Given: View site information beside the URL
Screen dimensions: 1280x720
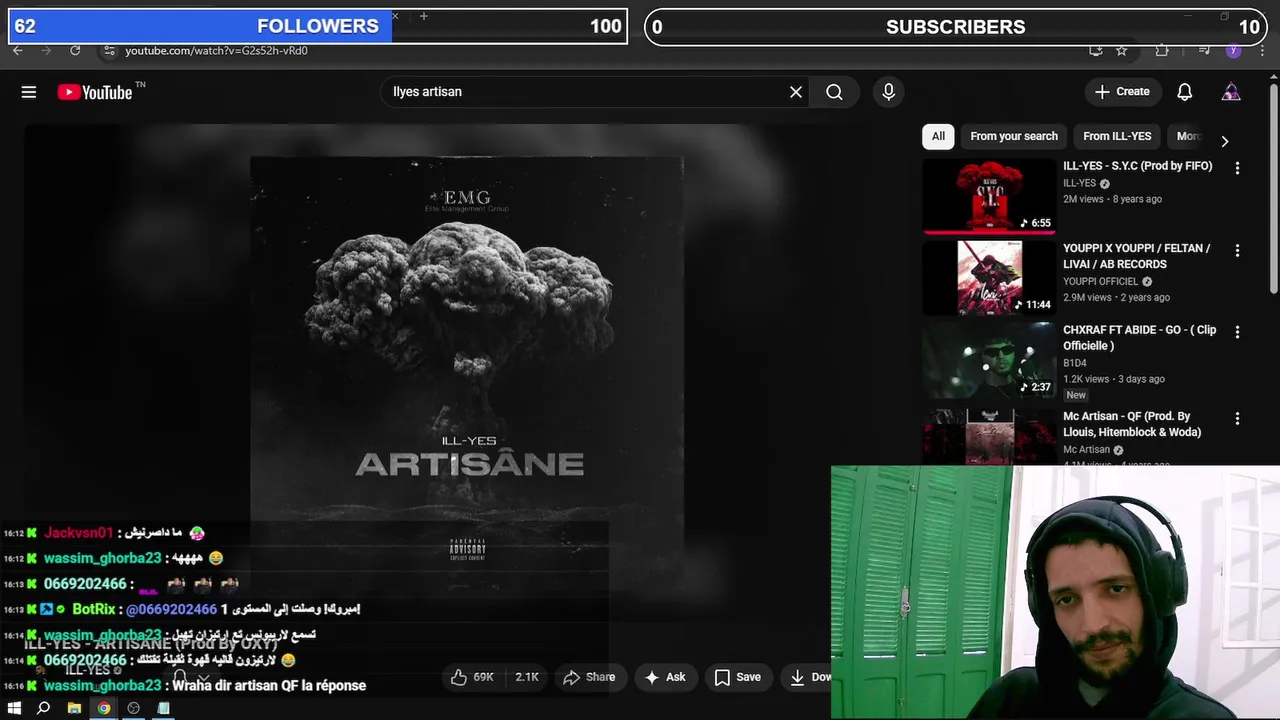Looking at the screenshot, I should [109, 50].
